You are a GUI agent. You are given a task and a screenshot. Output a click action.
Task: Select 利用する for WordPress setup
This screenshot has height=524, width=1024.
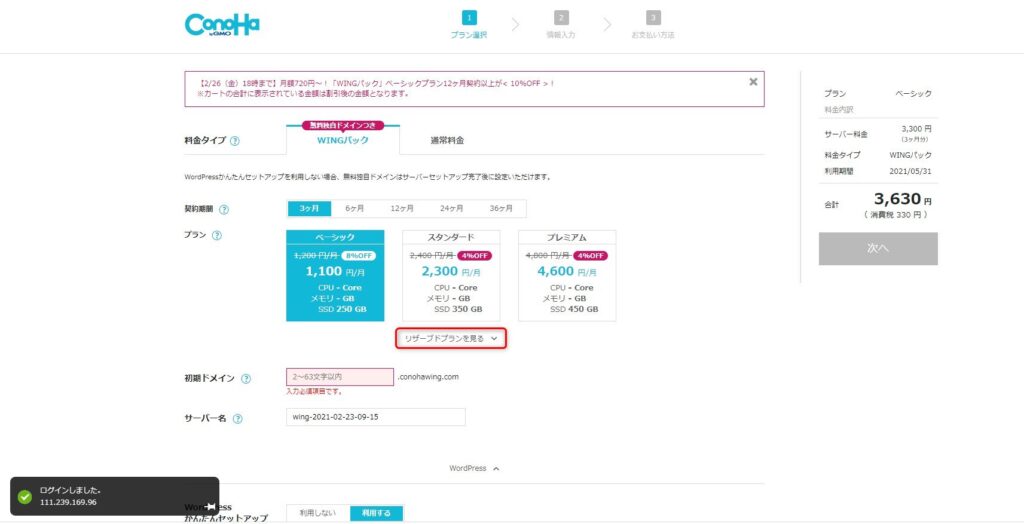pos(377,514)
